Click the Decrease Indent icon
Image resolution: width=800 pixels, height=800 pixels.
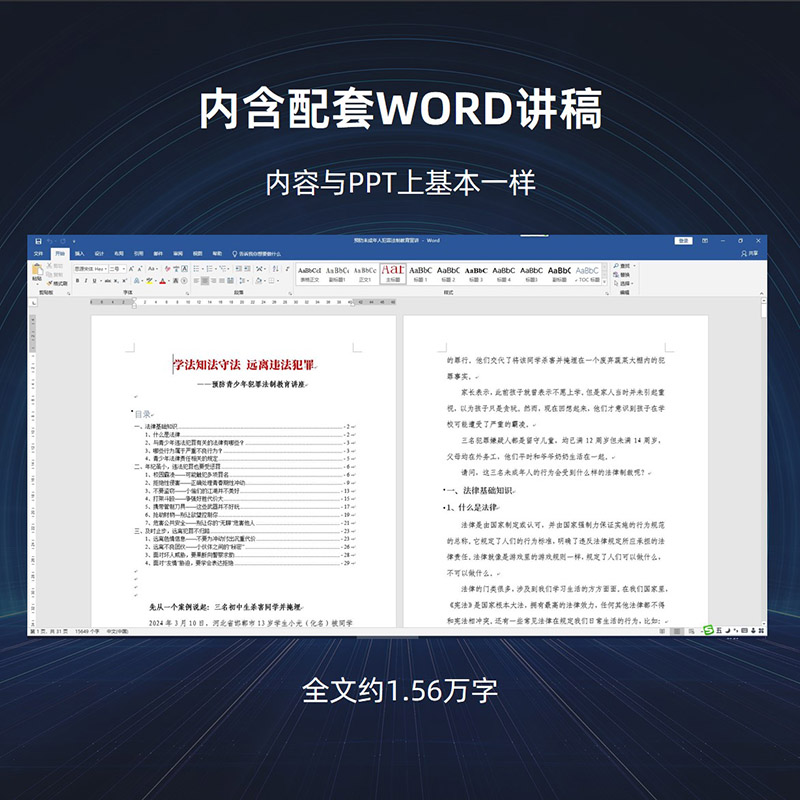238,268
